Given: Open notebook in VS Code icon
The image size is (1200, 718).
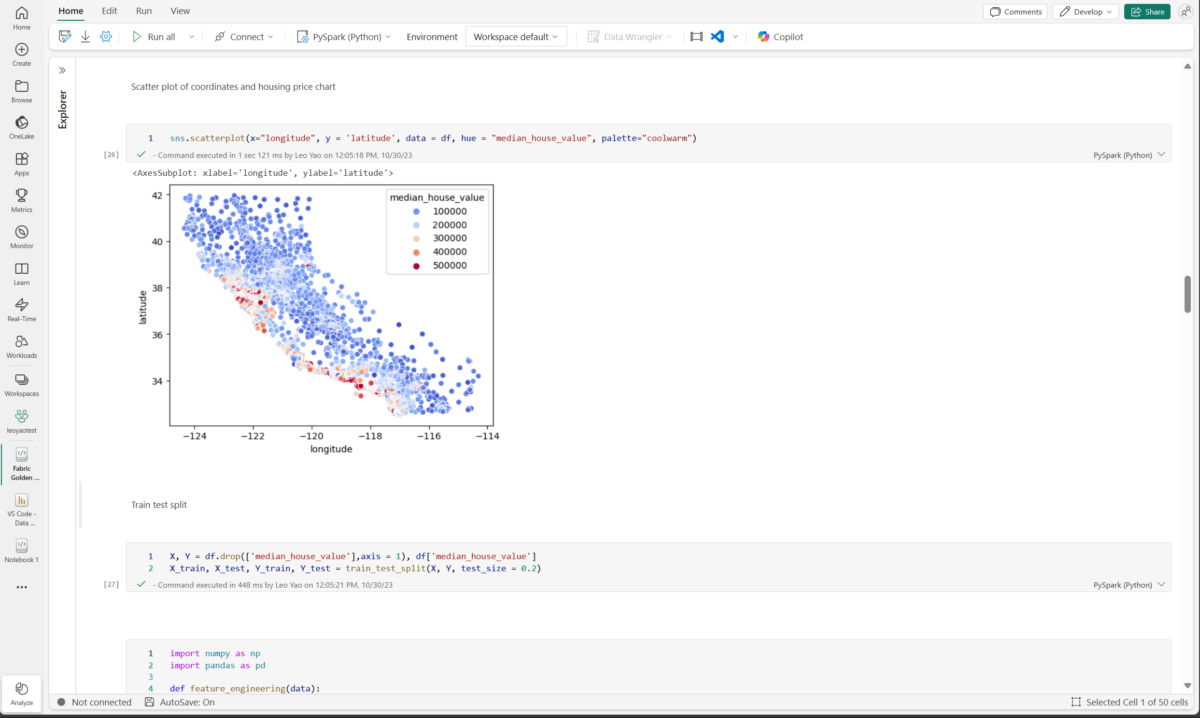Looking at the screenshot, I should click(x=717, y=36).
